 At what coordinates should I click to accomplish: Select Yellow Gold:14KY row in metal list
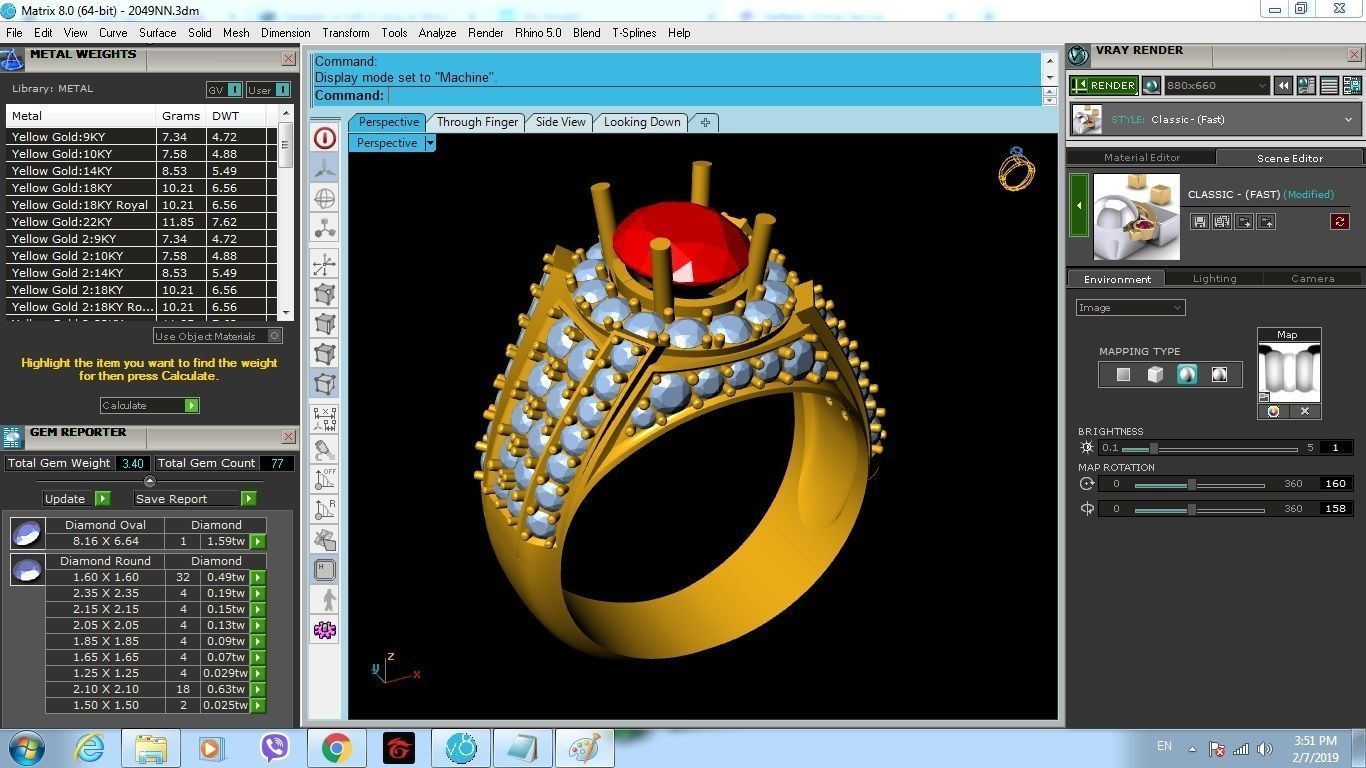click(x=141, y=171)
